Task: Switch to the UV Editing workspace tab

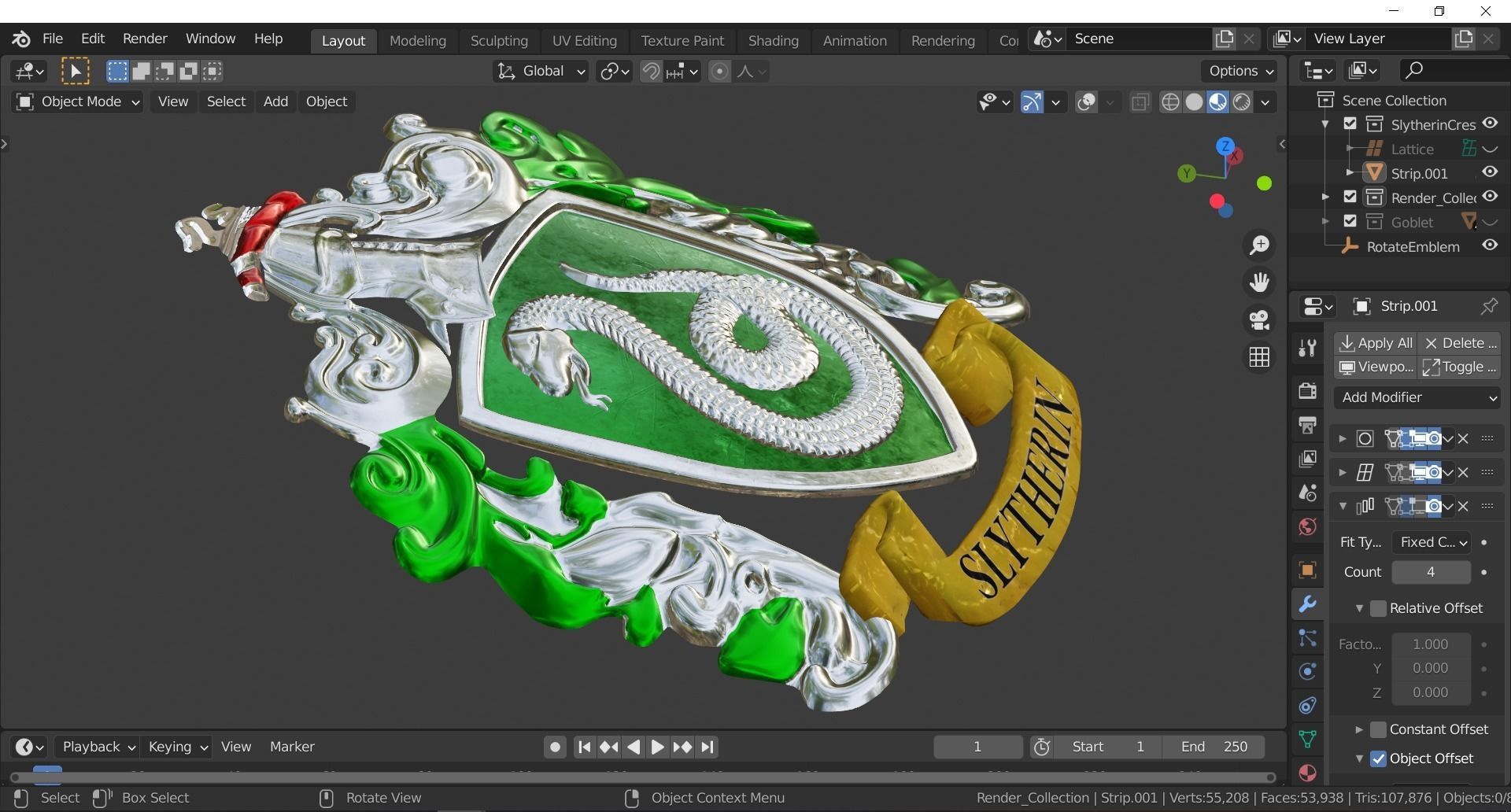Action: tap(584, 41)
